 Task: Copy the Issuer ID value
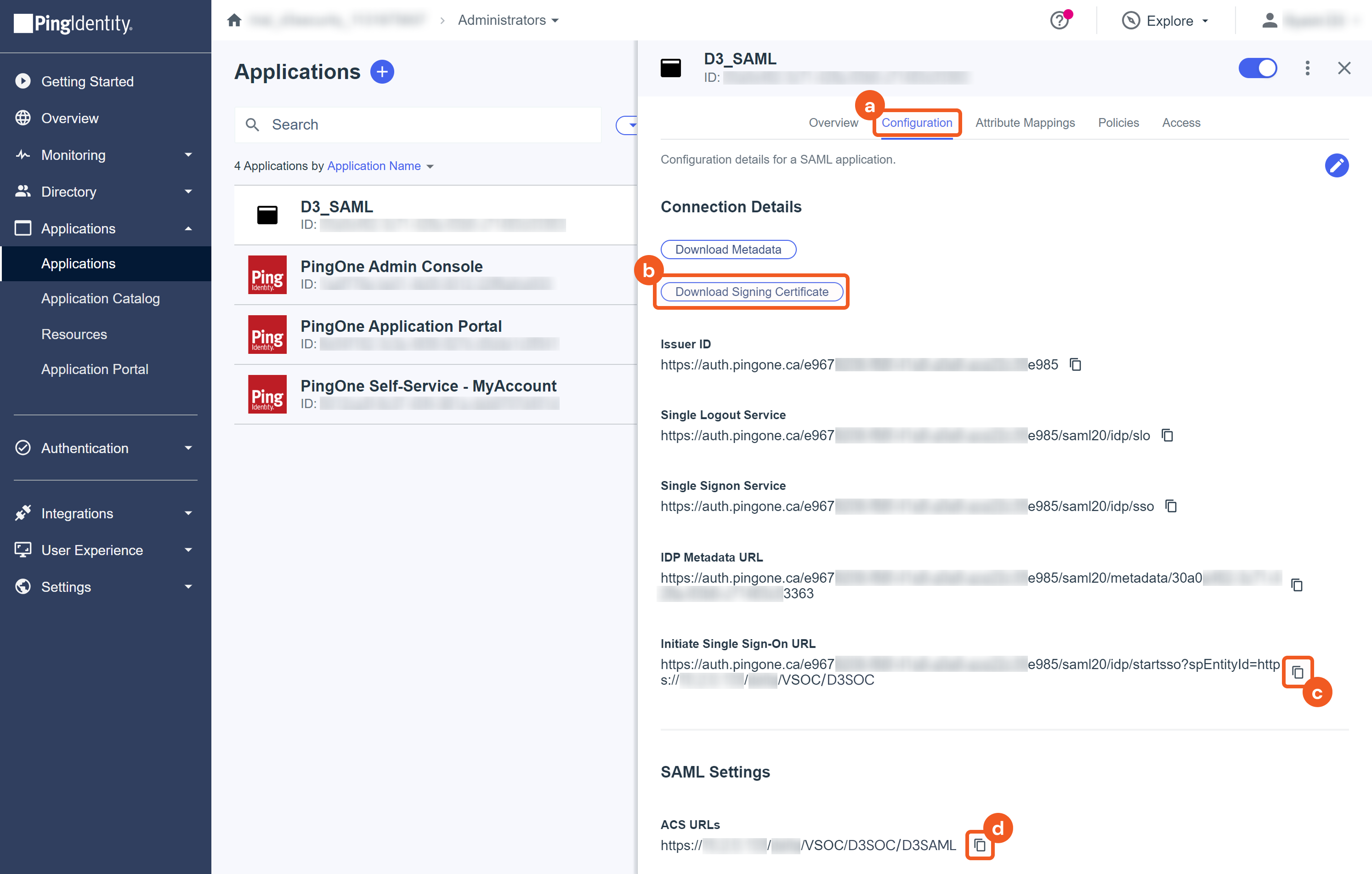(1075, 365)
